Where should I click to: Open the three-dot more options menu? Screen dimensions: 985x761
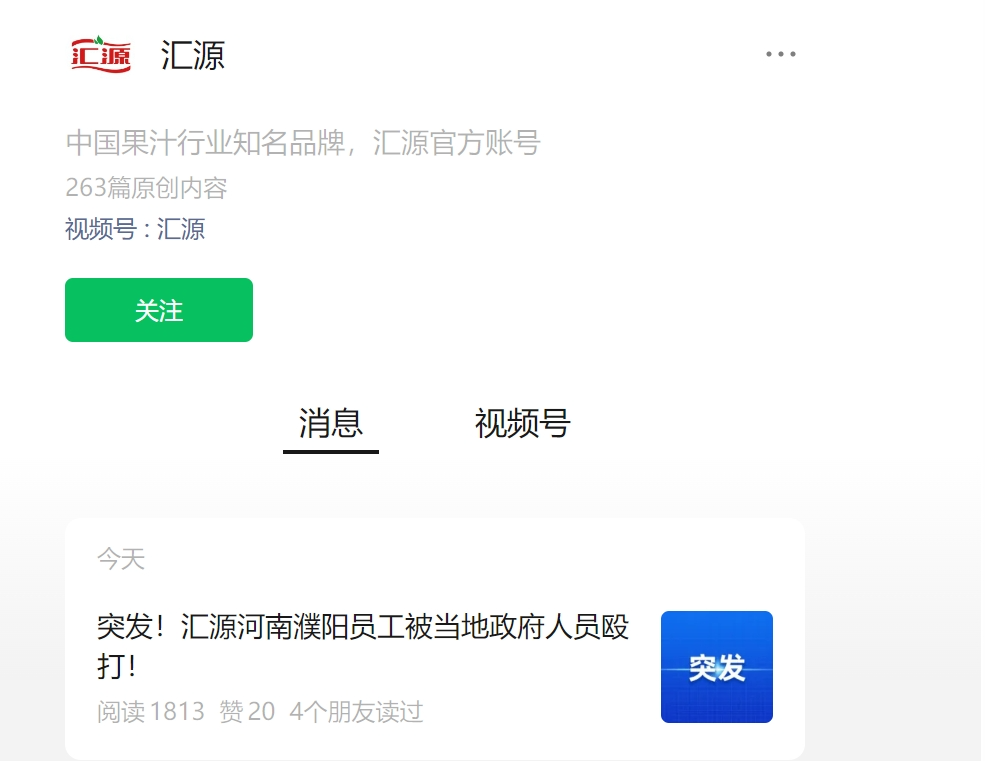pyautogui.click(x=781, y=54)
